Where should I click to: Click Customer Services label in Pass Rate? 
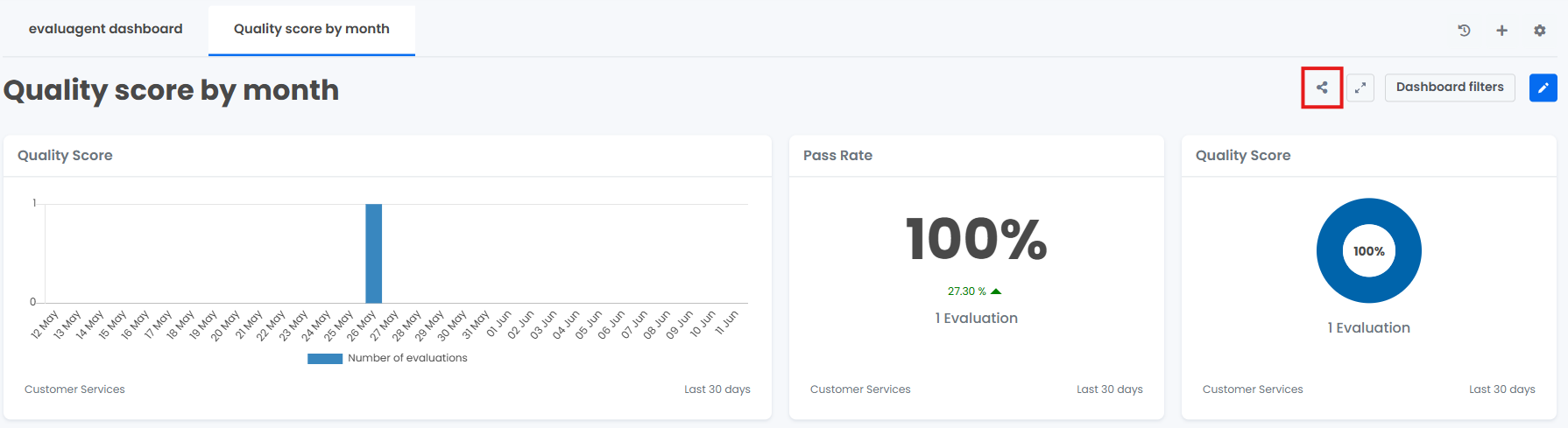[860, 389]
